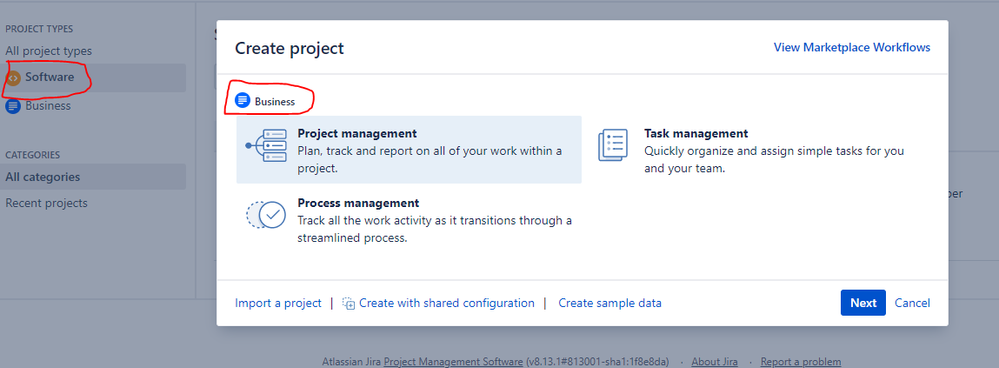Select the Project management template title
Viewport: 999px width, 368px height.
click(357, 134)
